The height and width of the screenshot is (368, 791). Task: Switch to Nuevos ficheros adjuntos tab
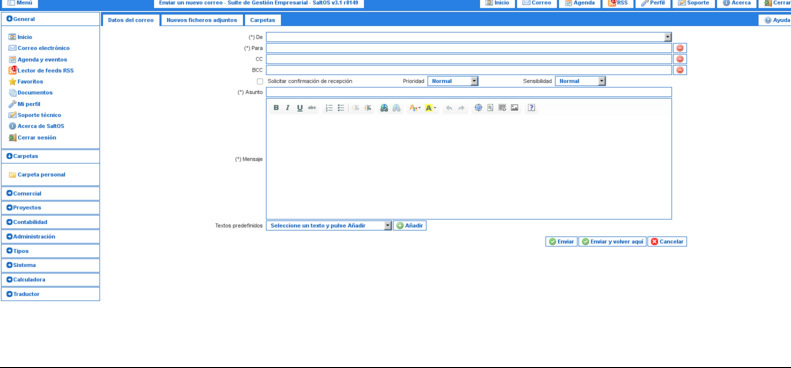click(x=202, y=20)
